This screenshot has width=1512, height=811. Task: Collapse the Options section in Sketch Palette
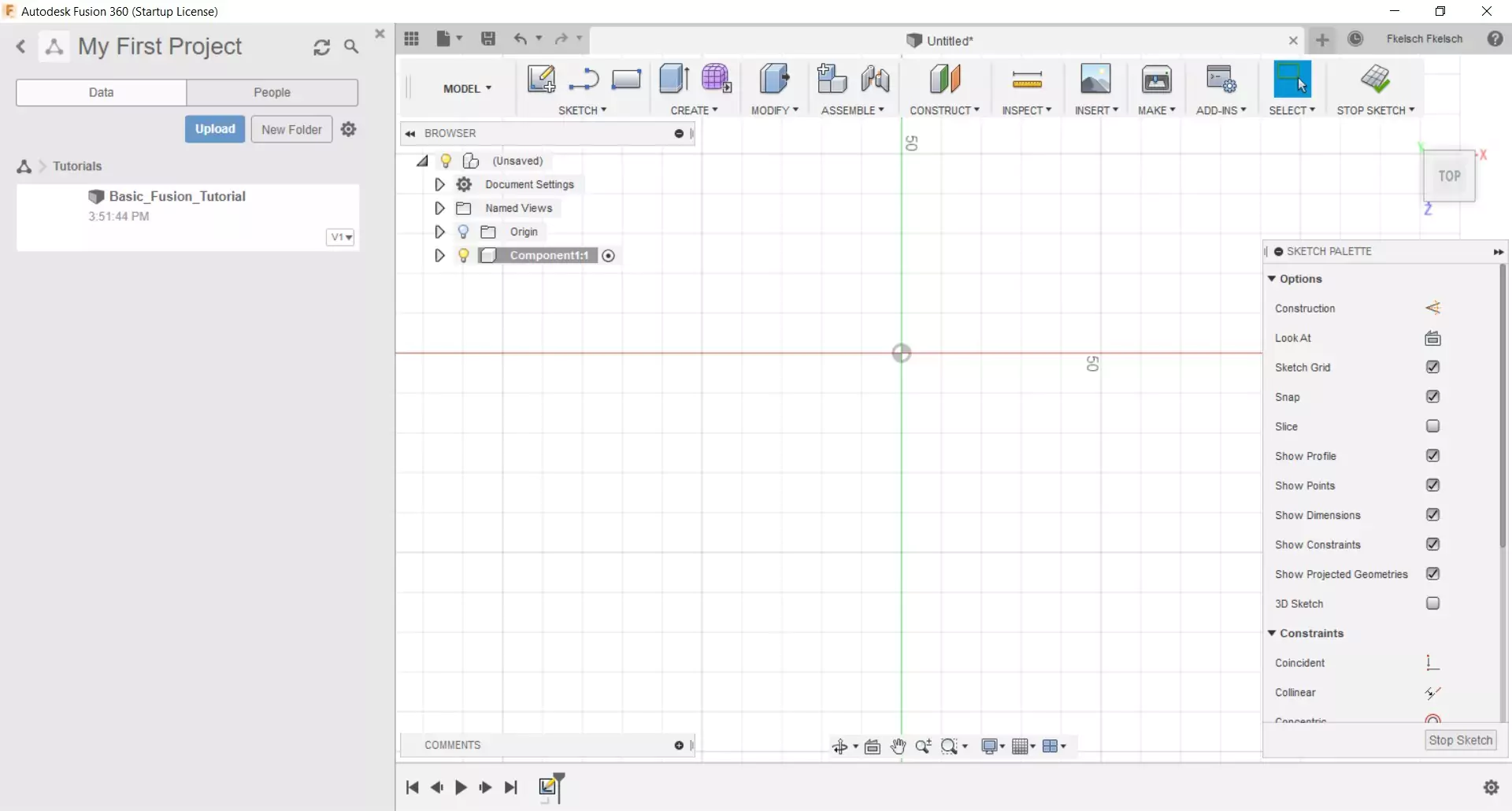(x=1271, y=279)
